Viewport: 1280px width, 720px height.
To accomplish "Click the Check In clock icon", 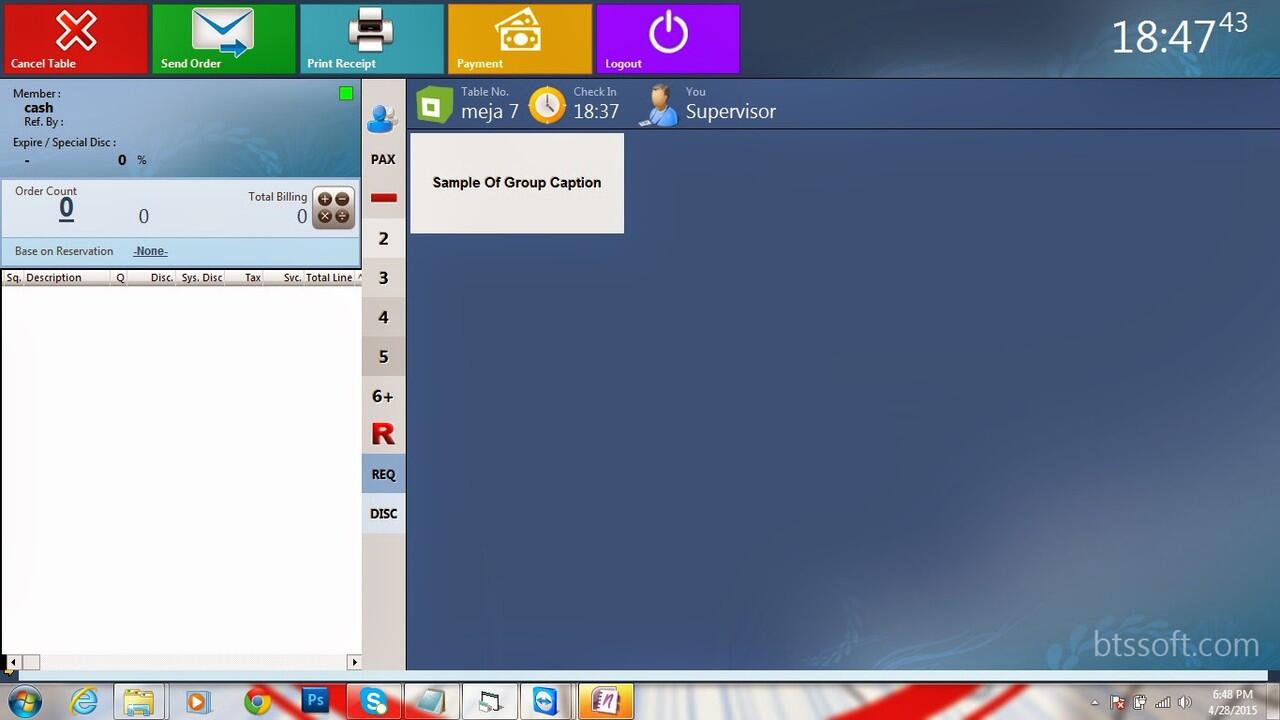I will (547, 105).
